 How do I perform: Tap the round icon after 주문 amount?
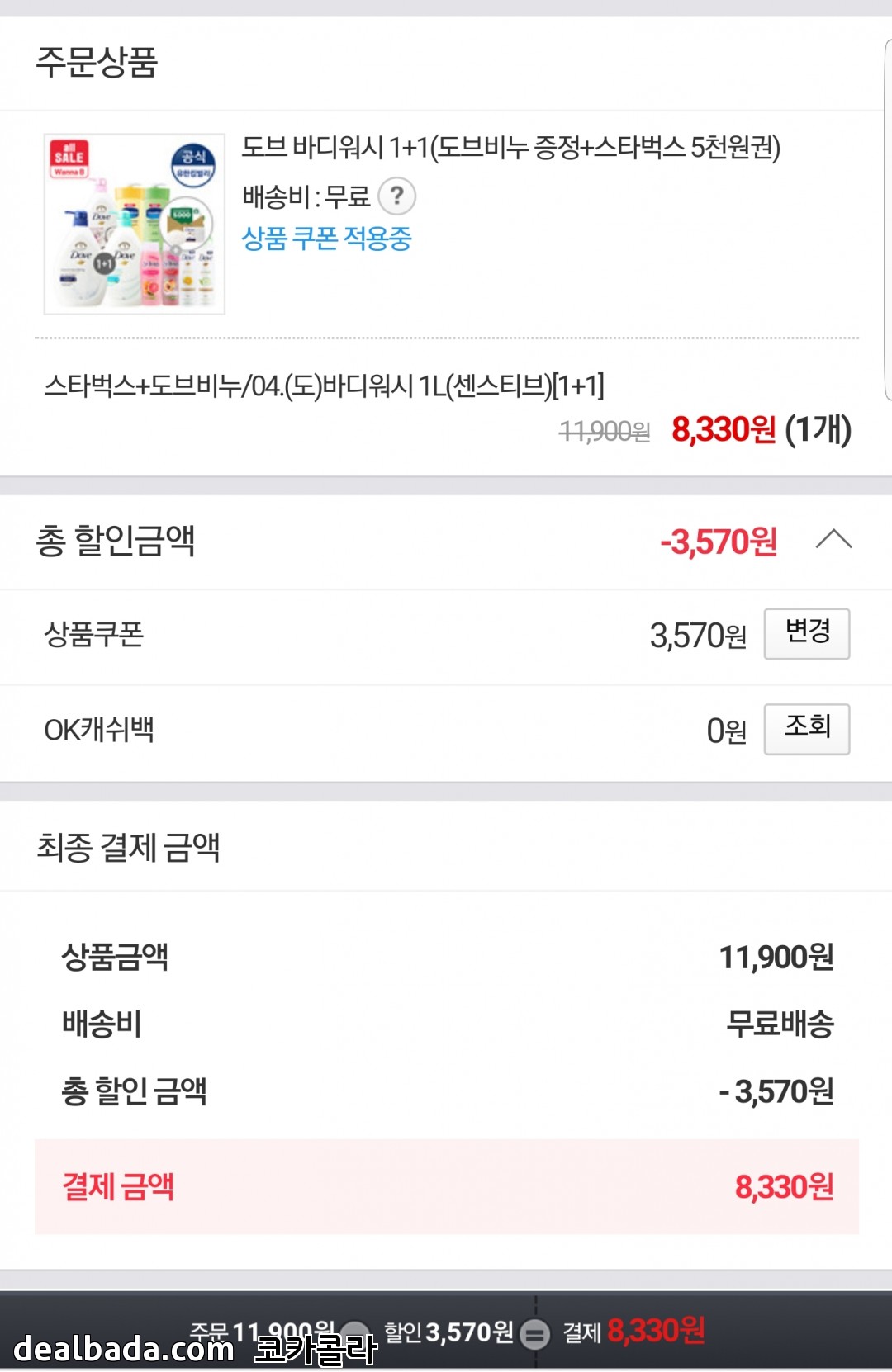click(x=355, y=1334)
